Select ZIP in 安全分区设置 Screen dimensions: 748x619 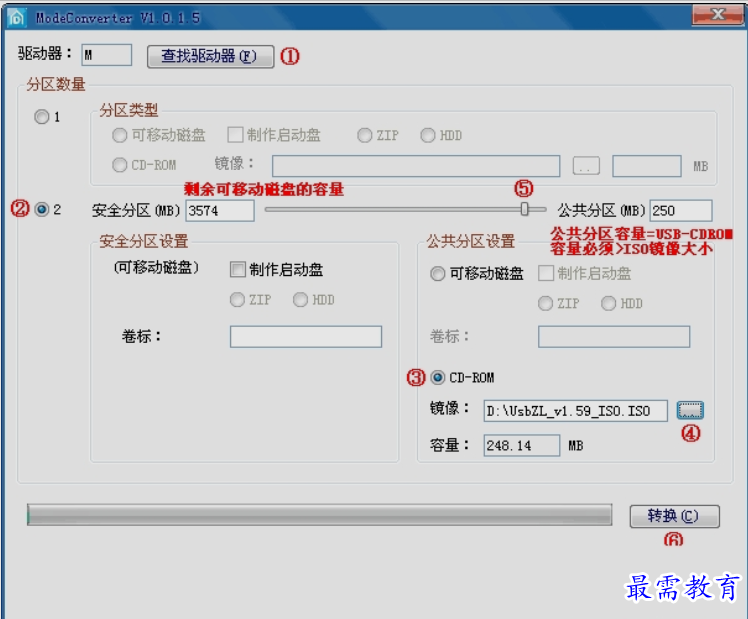click(x=237, y=299)
